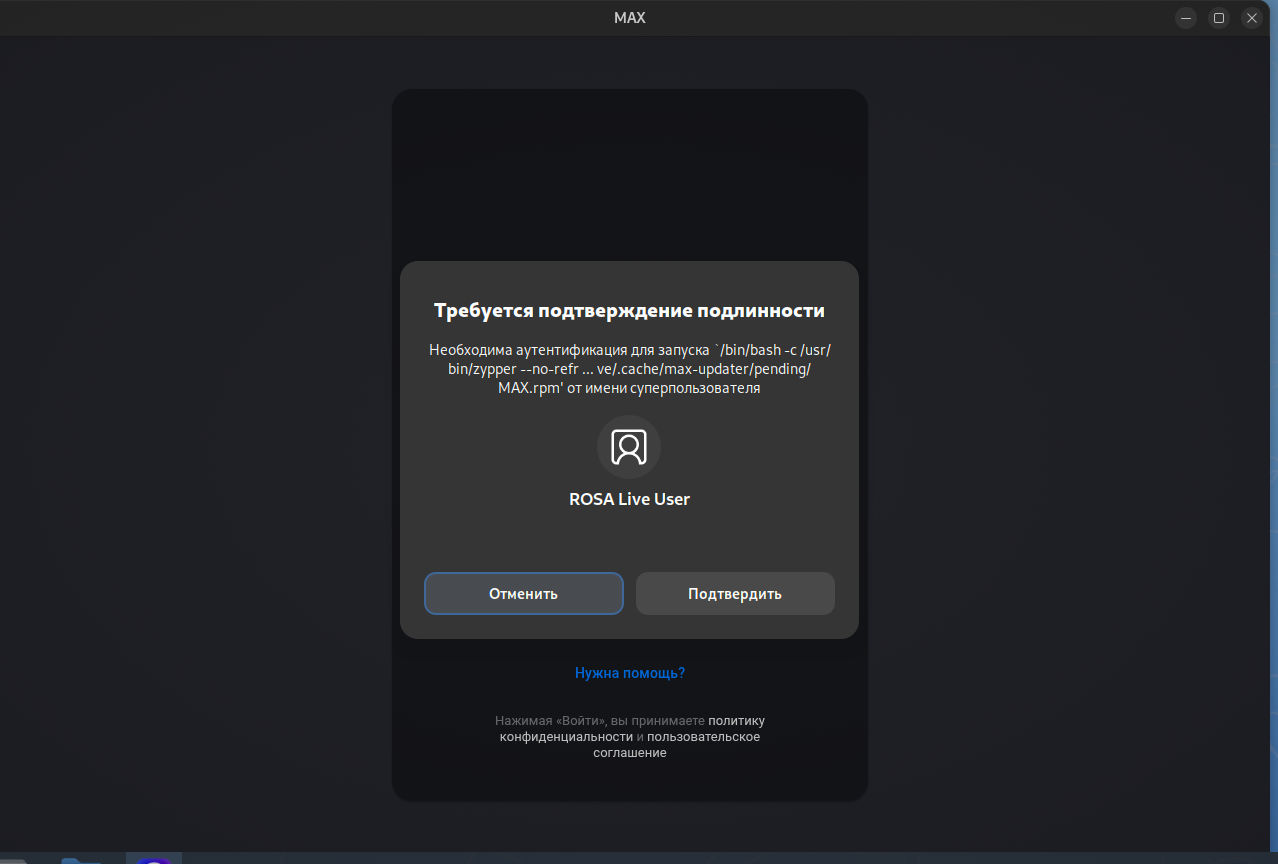Click the Требуется подтверждение подлинности heading
Image resolution: width=1278 pixels, height=864 pixels.
click(630, 310)
